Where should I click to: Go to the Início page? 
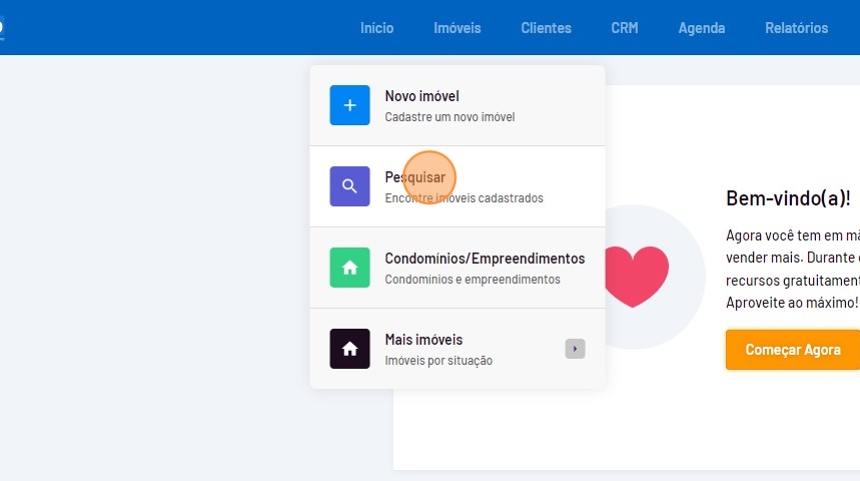tap(377, 28)
